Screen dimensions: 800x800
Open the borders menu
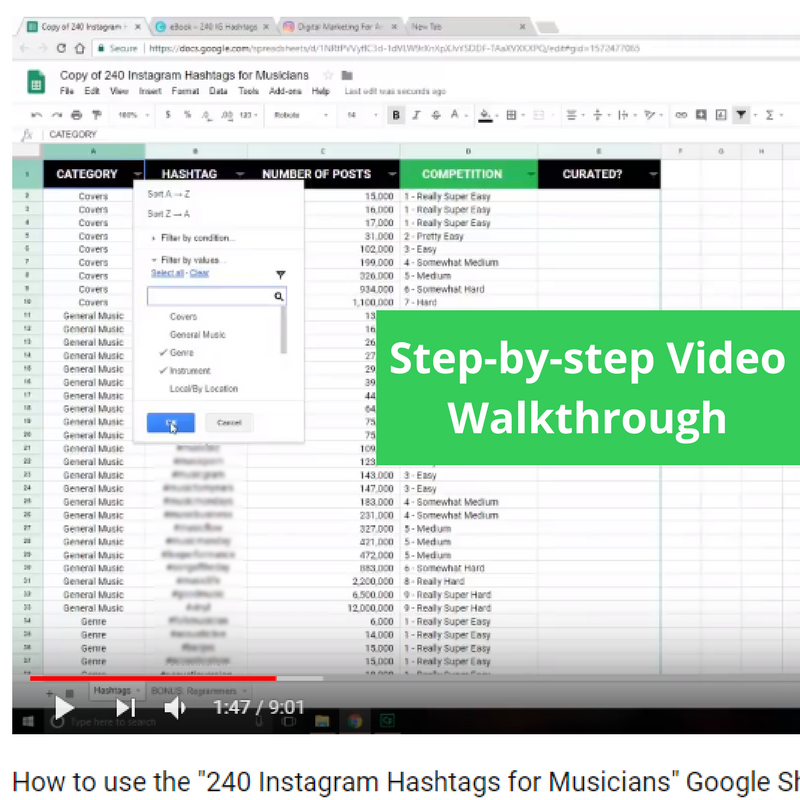pyautogui.click(x=511, y=115)
